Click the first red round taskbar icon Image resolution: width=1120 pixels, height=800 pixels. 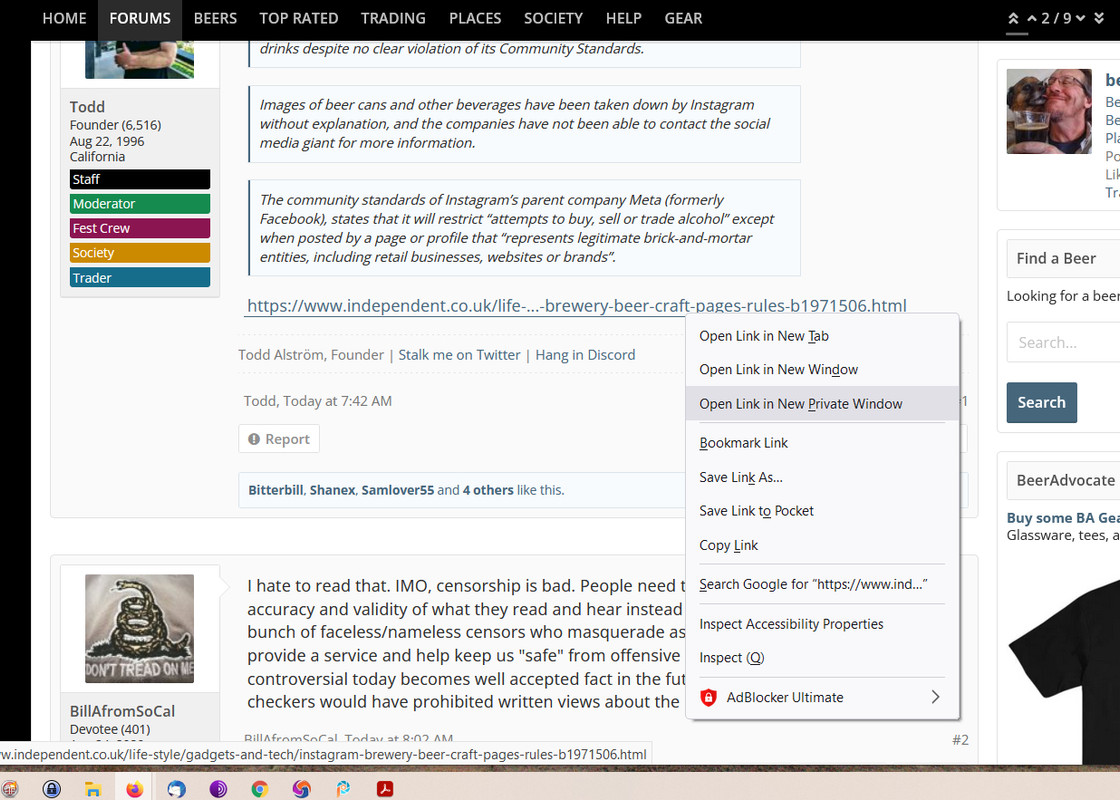(x=9, y=789)
